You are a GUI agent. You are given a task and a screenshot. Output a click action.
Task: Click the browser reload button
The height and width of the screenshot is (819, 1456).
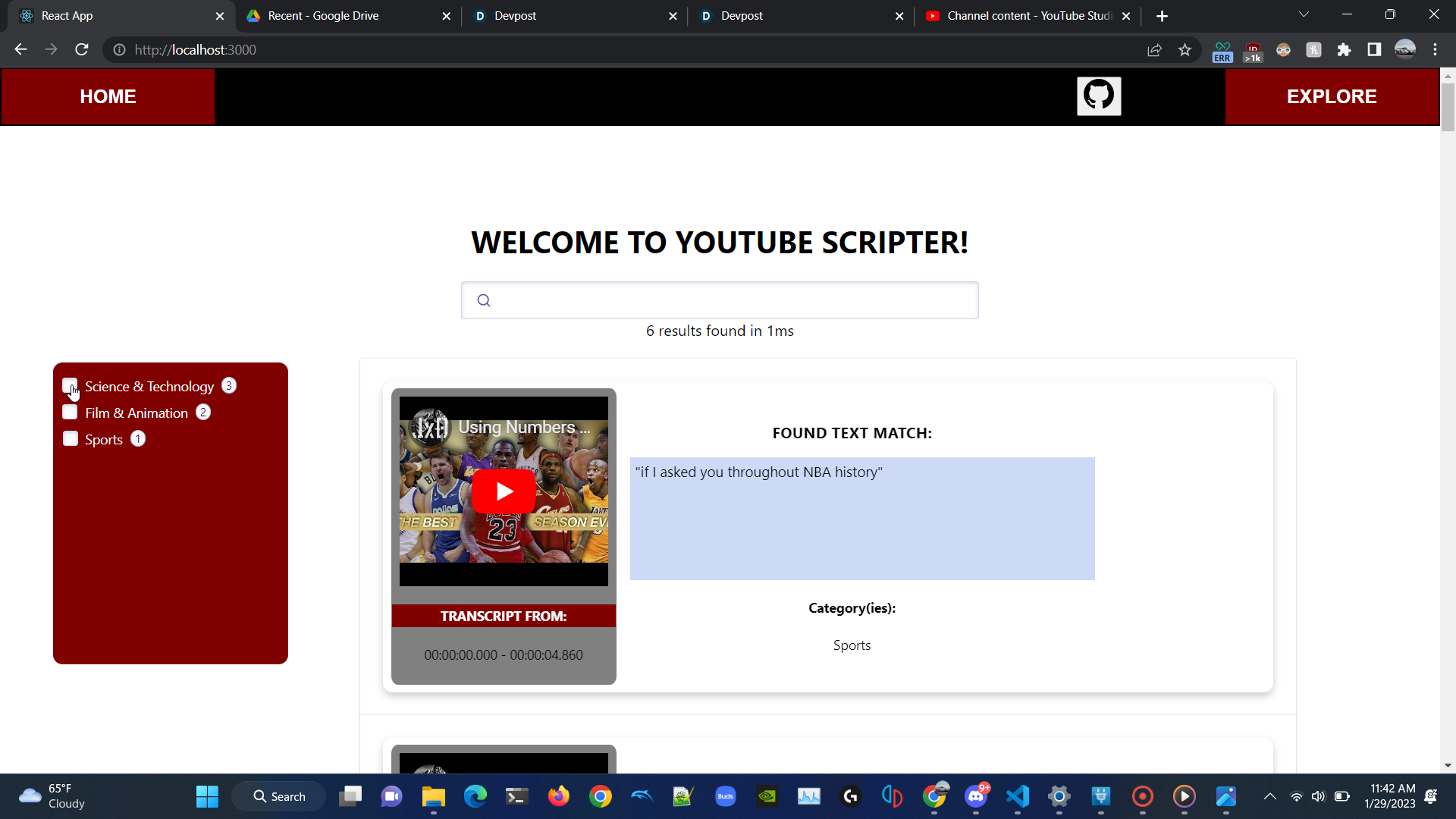[x=82, y=50]
